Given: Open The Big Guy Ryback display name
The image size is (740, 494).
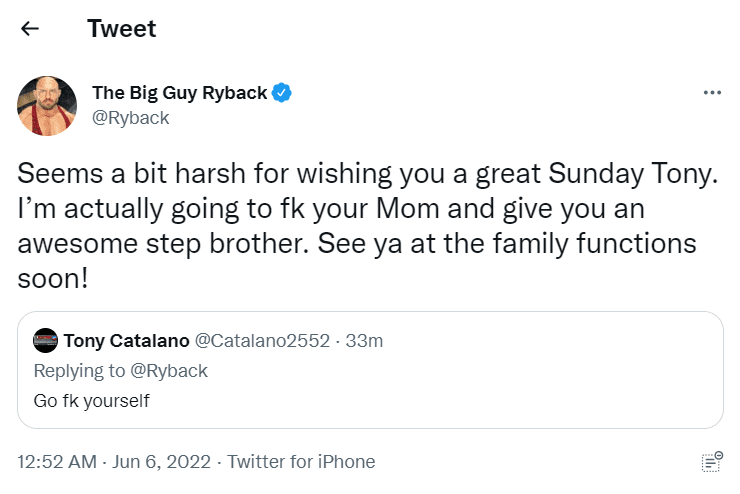Looking at the screenshot, I should point(179,93).
